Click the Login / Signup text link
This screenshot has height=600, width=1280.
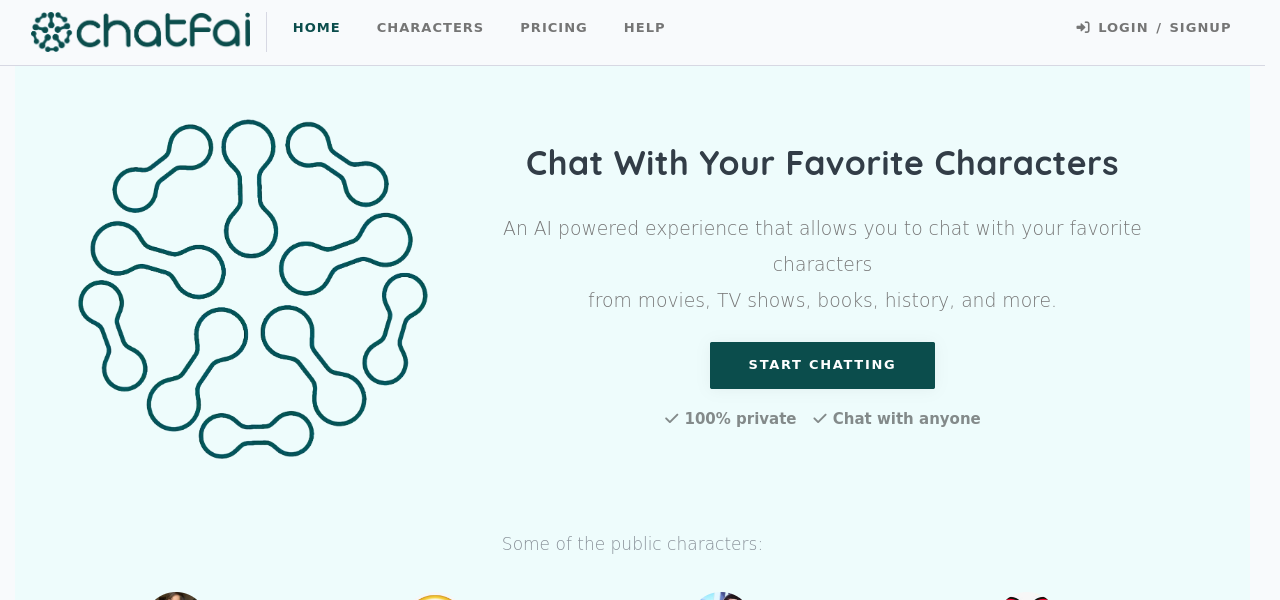(x=1164, y=28)
